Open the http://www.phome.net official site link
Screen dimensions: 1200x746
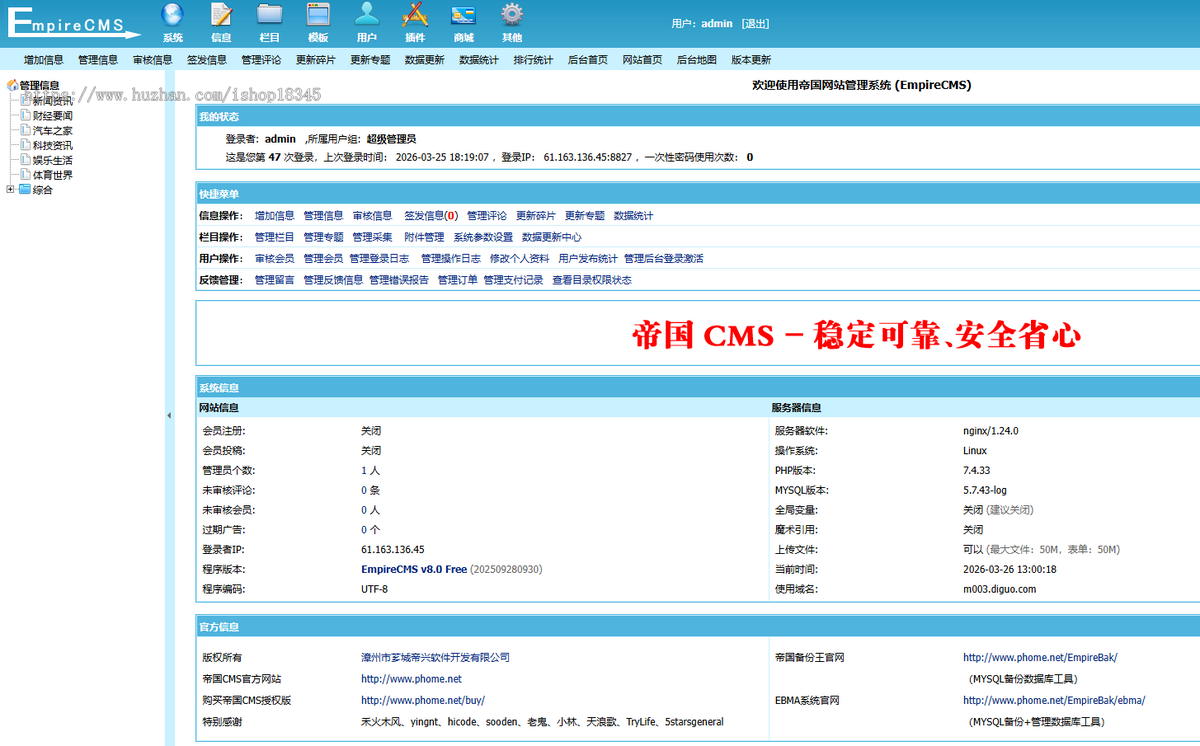(x=411, y=679)
